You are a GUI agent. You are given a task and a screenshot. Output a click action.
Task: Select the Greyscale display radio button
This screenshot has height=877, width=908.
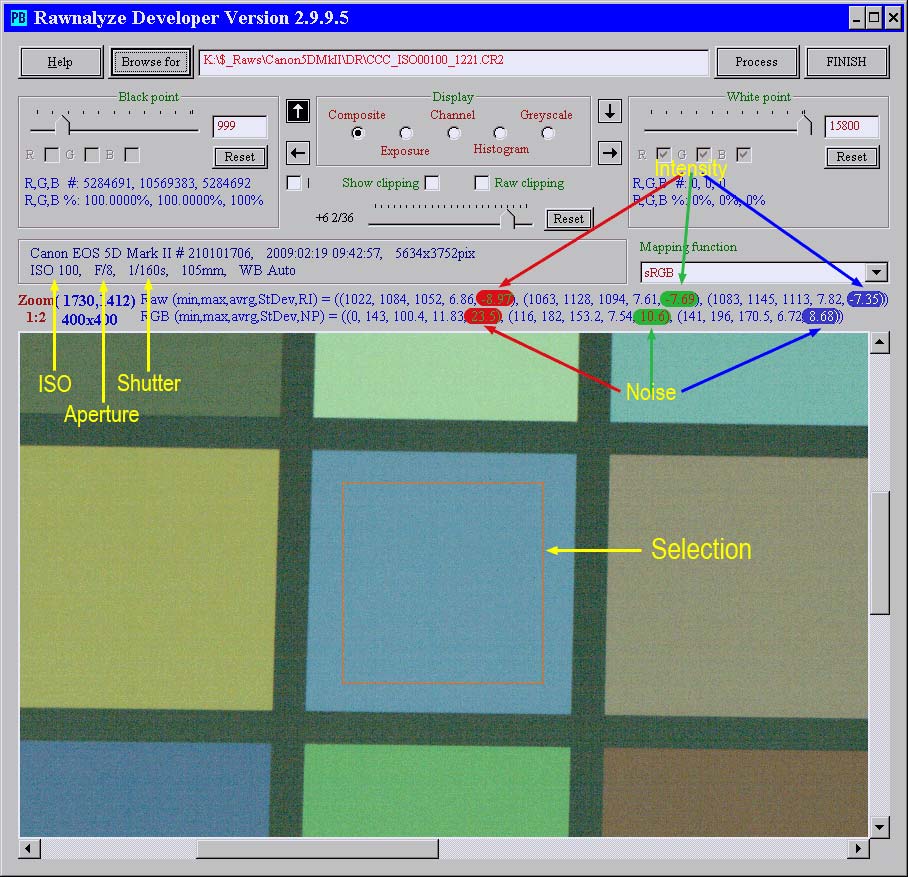[547, 133]
